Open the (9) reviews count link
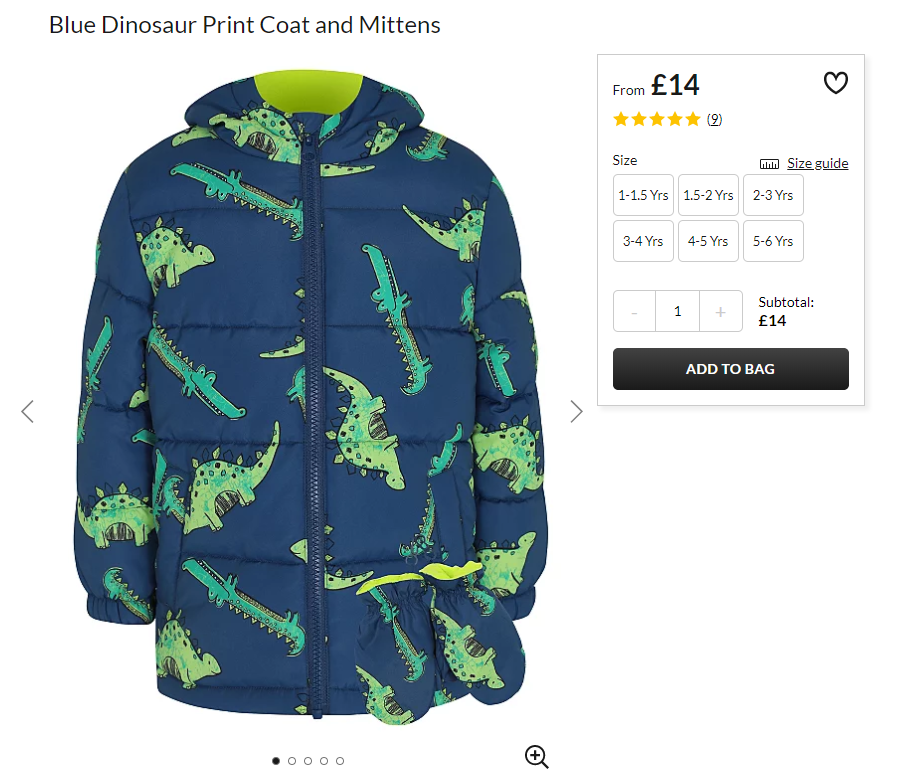This screenshot has height=775, width=897. pyautogui.click(x=714, y=119)
